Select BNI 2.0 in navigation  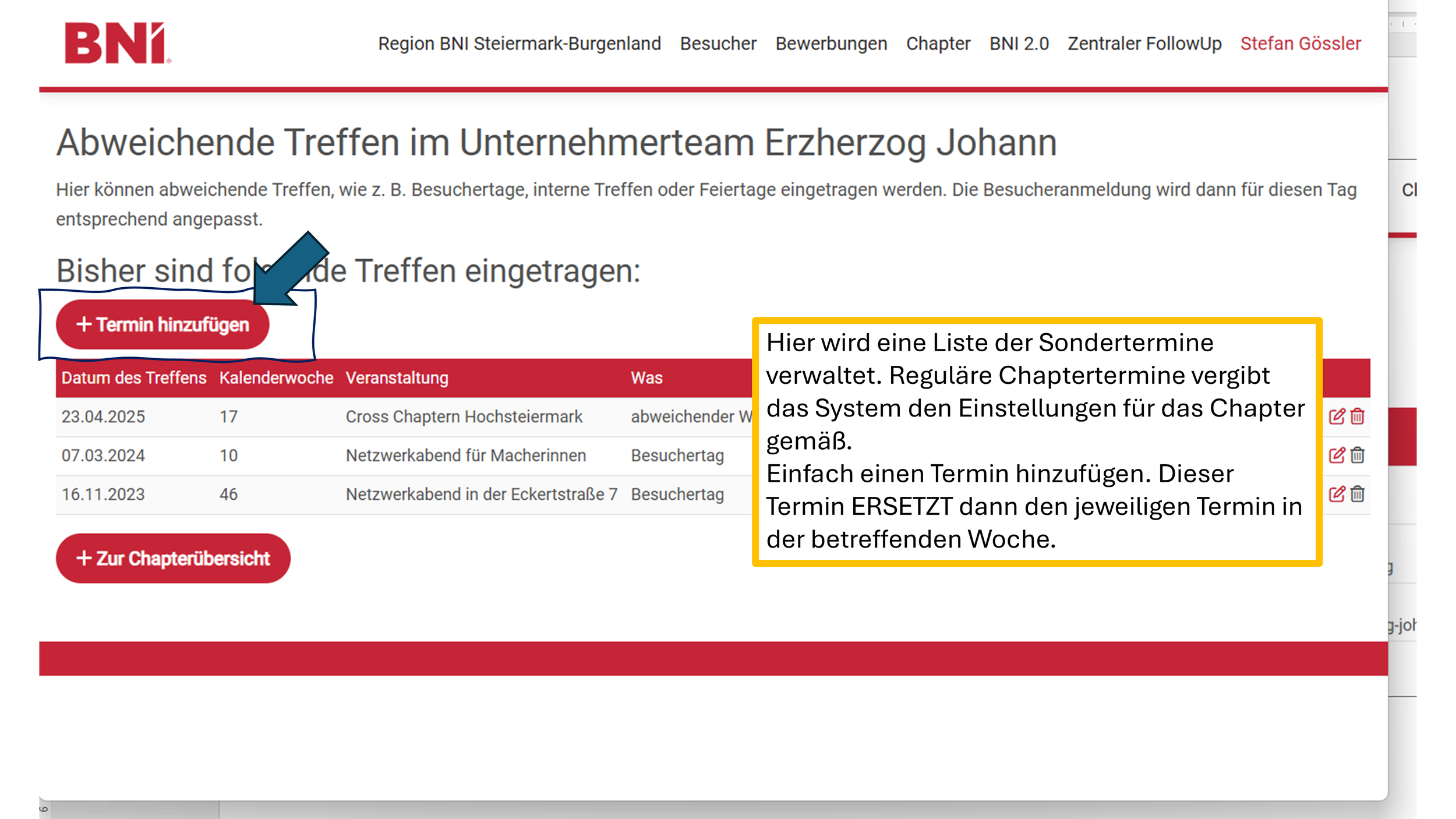(1019, 44)
